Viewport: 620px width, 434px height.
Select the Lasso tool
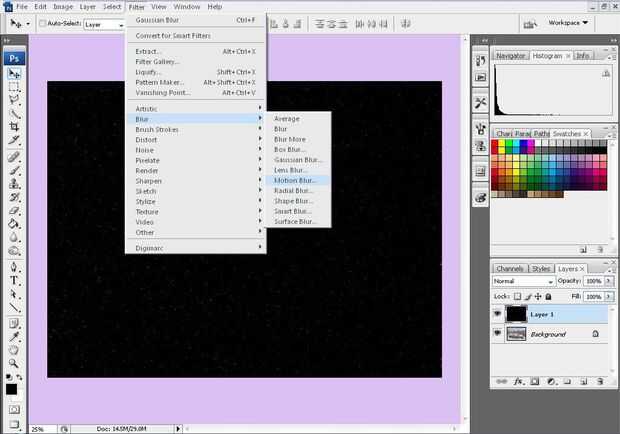(x=14, y=100)
